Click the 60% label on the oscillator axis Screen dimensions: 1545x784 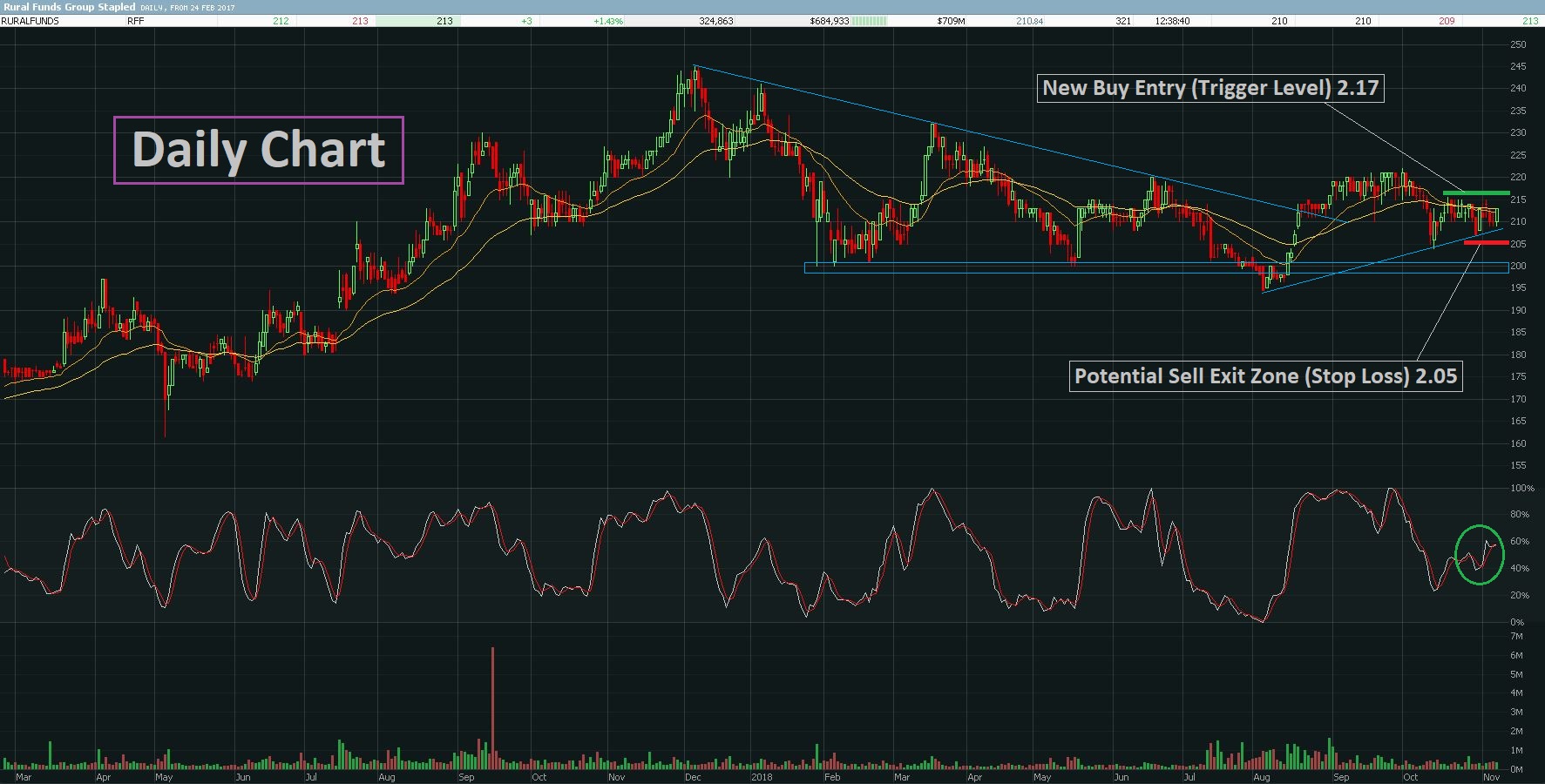[1519, 541]
